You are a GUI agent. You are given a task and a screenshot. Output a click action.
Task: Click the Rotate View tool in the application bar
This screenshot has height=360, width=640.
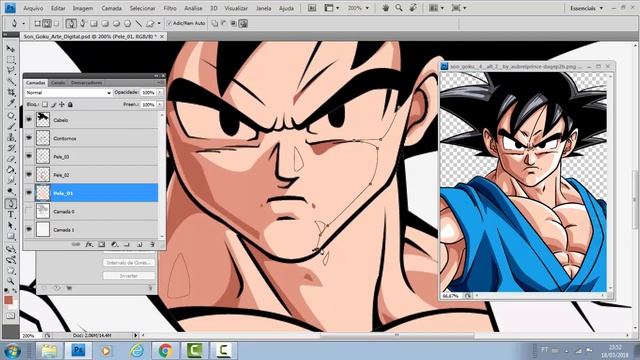[413, 8]
